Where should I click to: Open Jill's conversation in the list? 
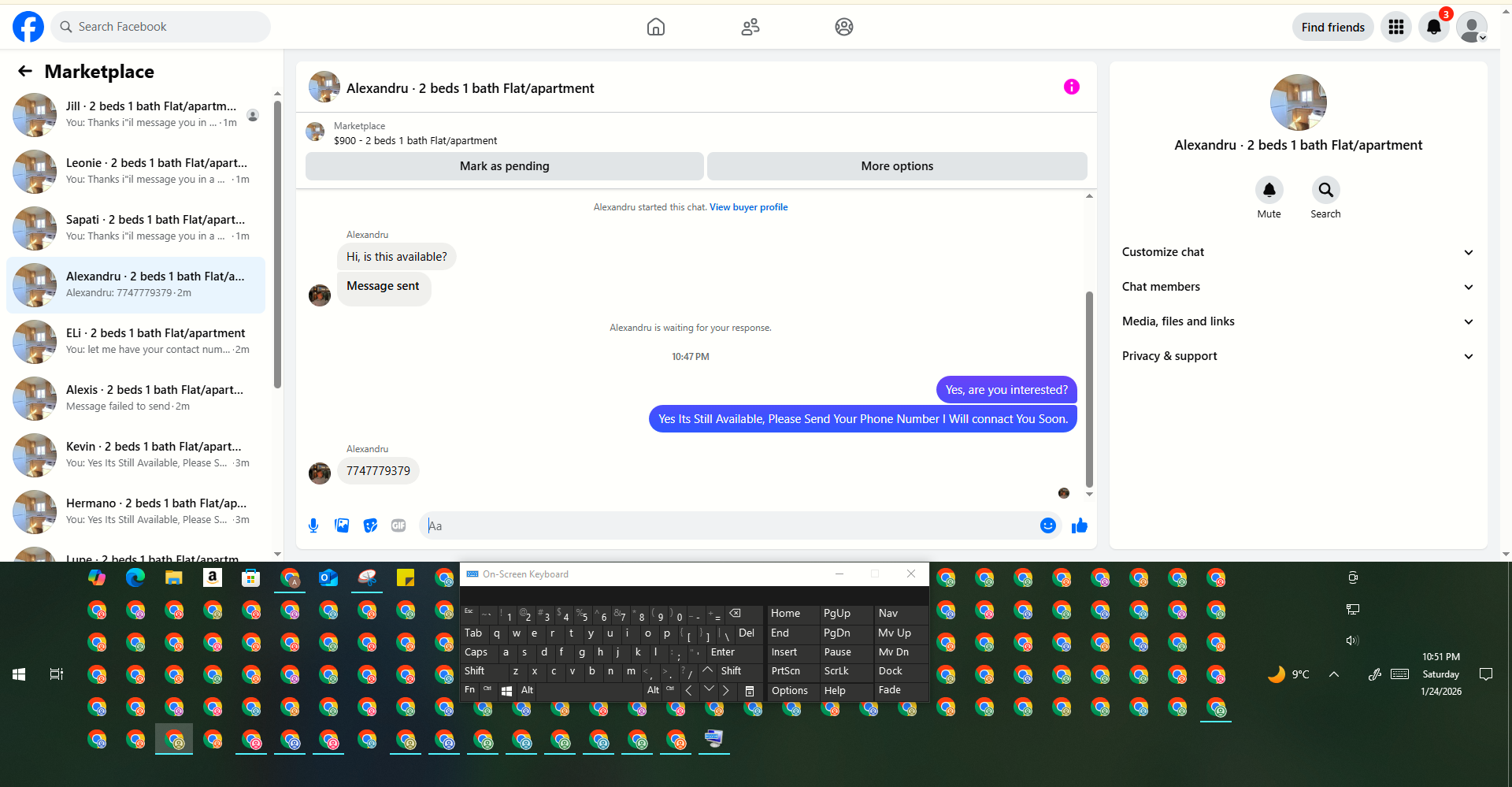(x=135, y=114)
